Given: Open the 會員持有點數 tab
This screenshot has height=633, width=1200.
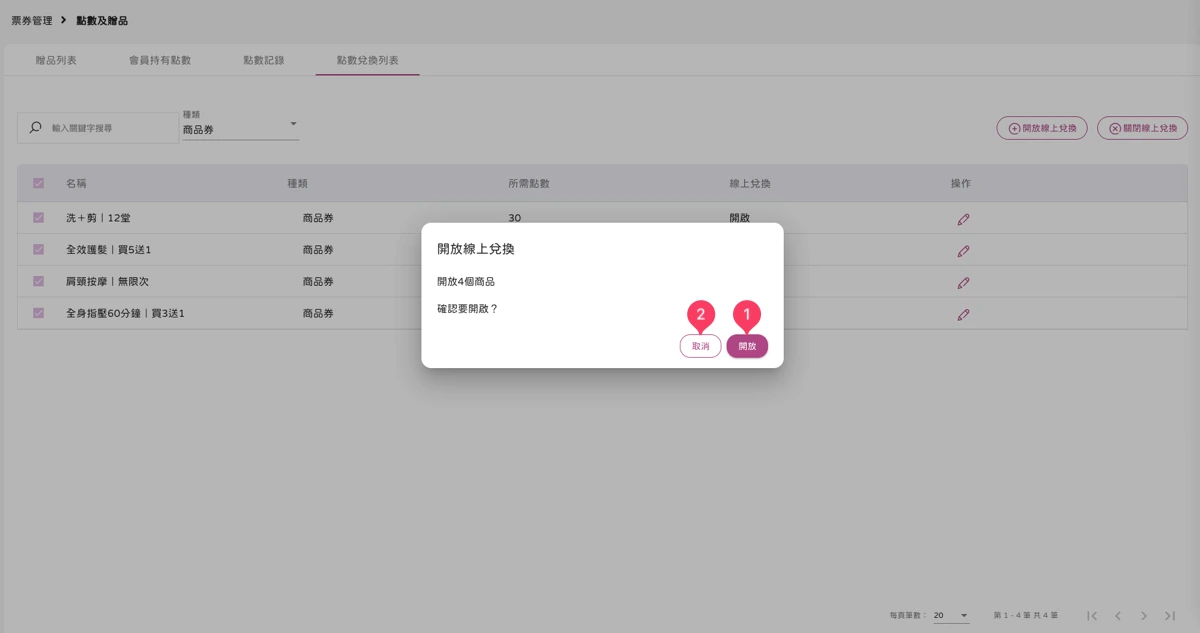Looking at the screenshot, I should [160, 60].
